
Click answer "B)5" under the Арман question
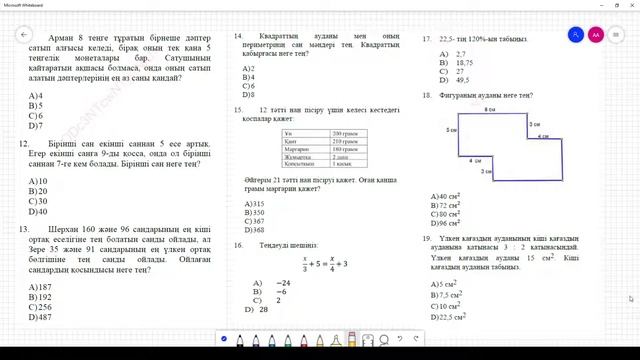point(36,106)
